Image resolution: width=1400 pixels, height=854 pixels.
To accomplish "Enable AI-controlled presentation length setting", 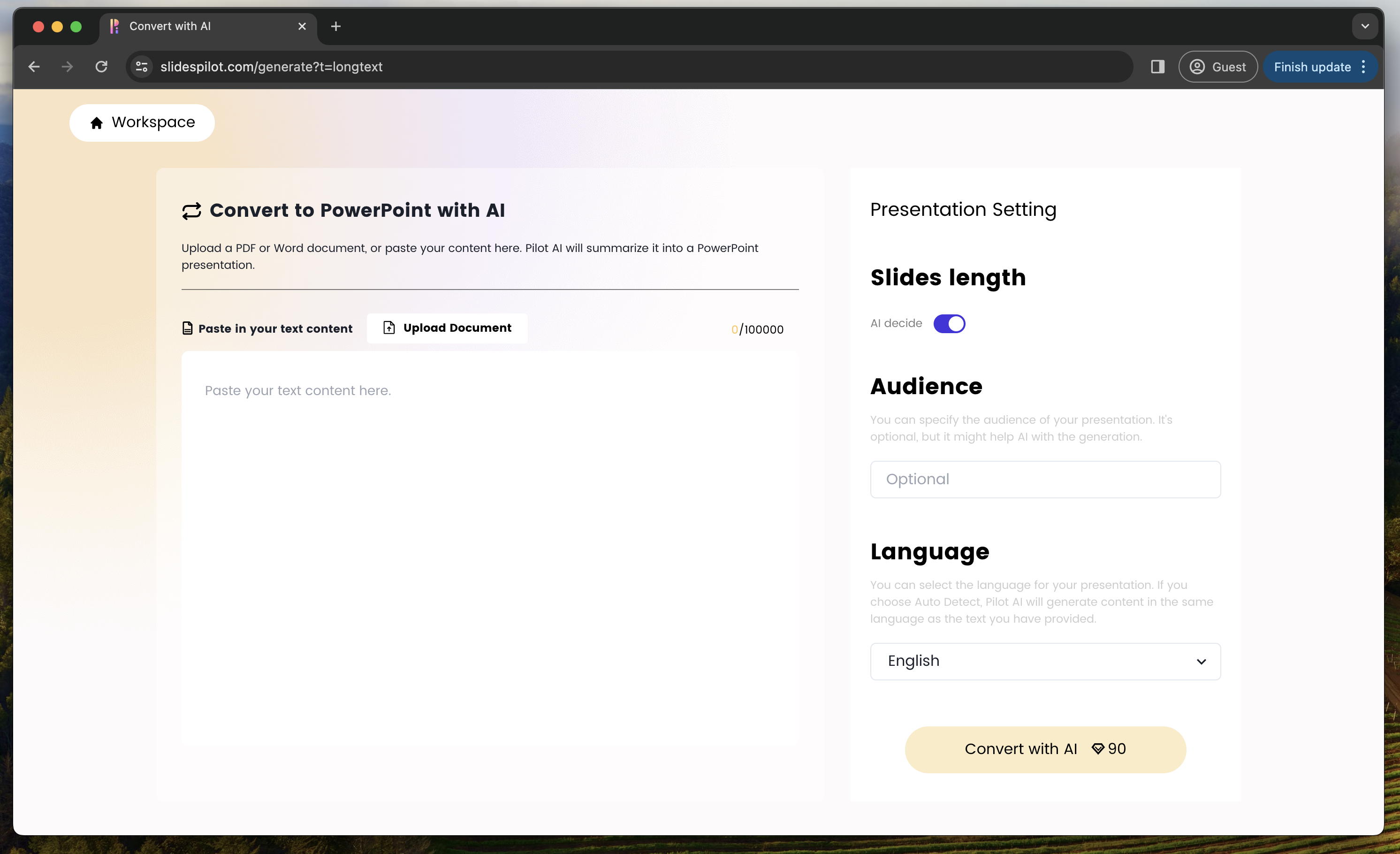I will tap(949, 323).
